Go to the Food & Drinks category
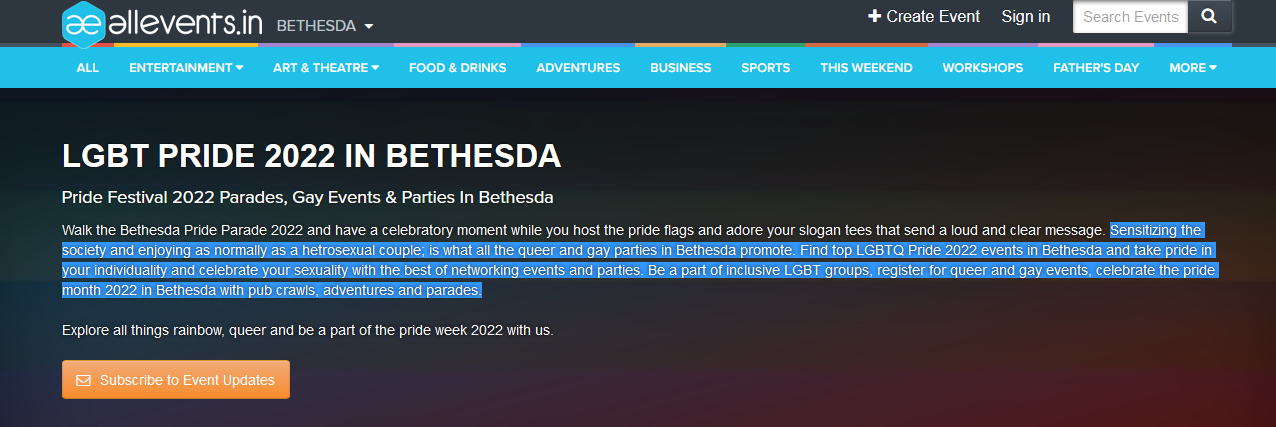Viewport: 1276px width, 427px height. pyautogui.click(x=457, y=68)
